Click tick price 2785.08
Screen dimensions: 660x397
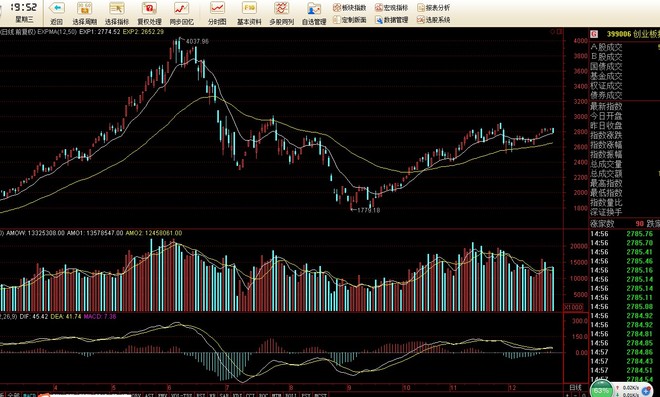click(639, 306)
